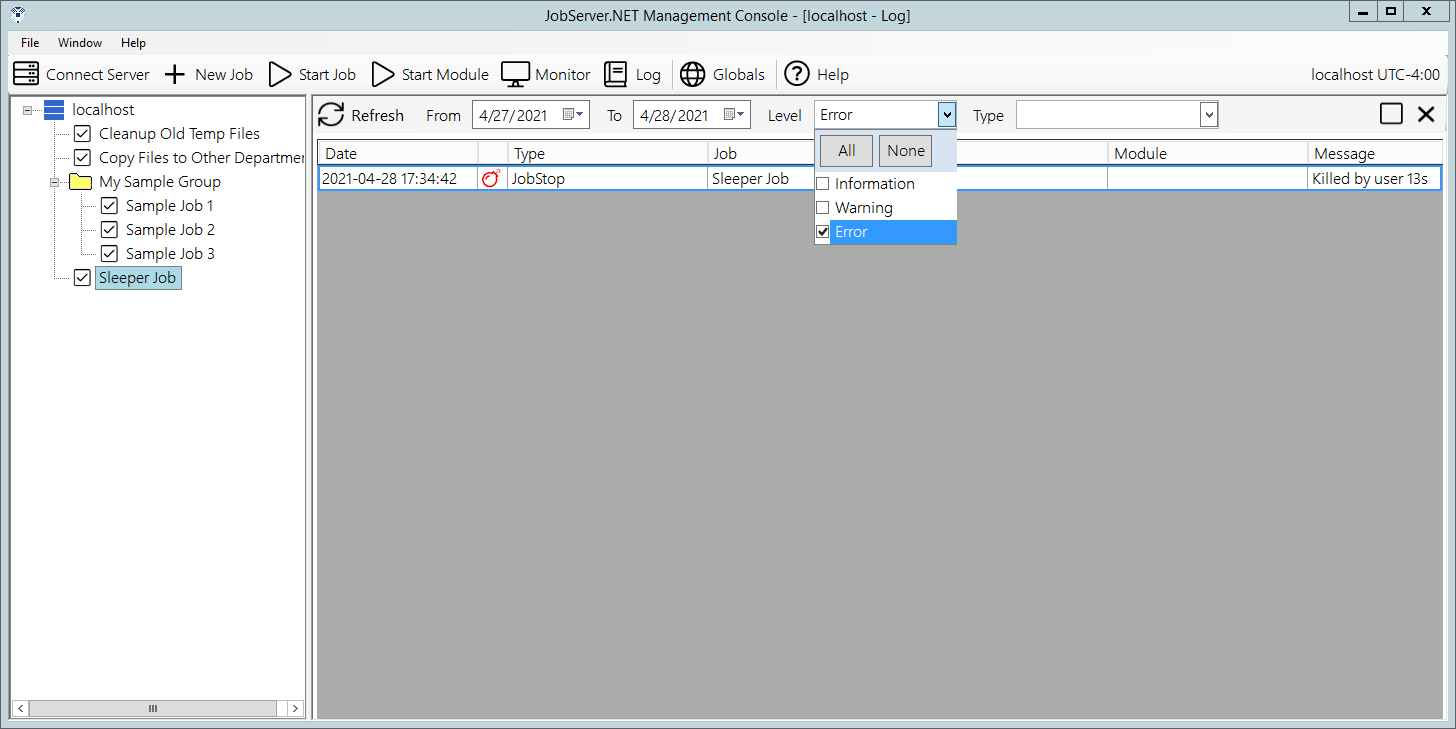This screenshot has height=729, width=1456.
Task: Open the From date calendar picker
Action: pos(573,115)
